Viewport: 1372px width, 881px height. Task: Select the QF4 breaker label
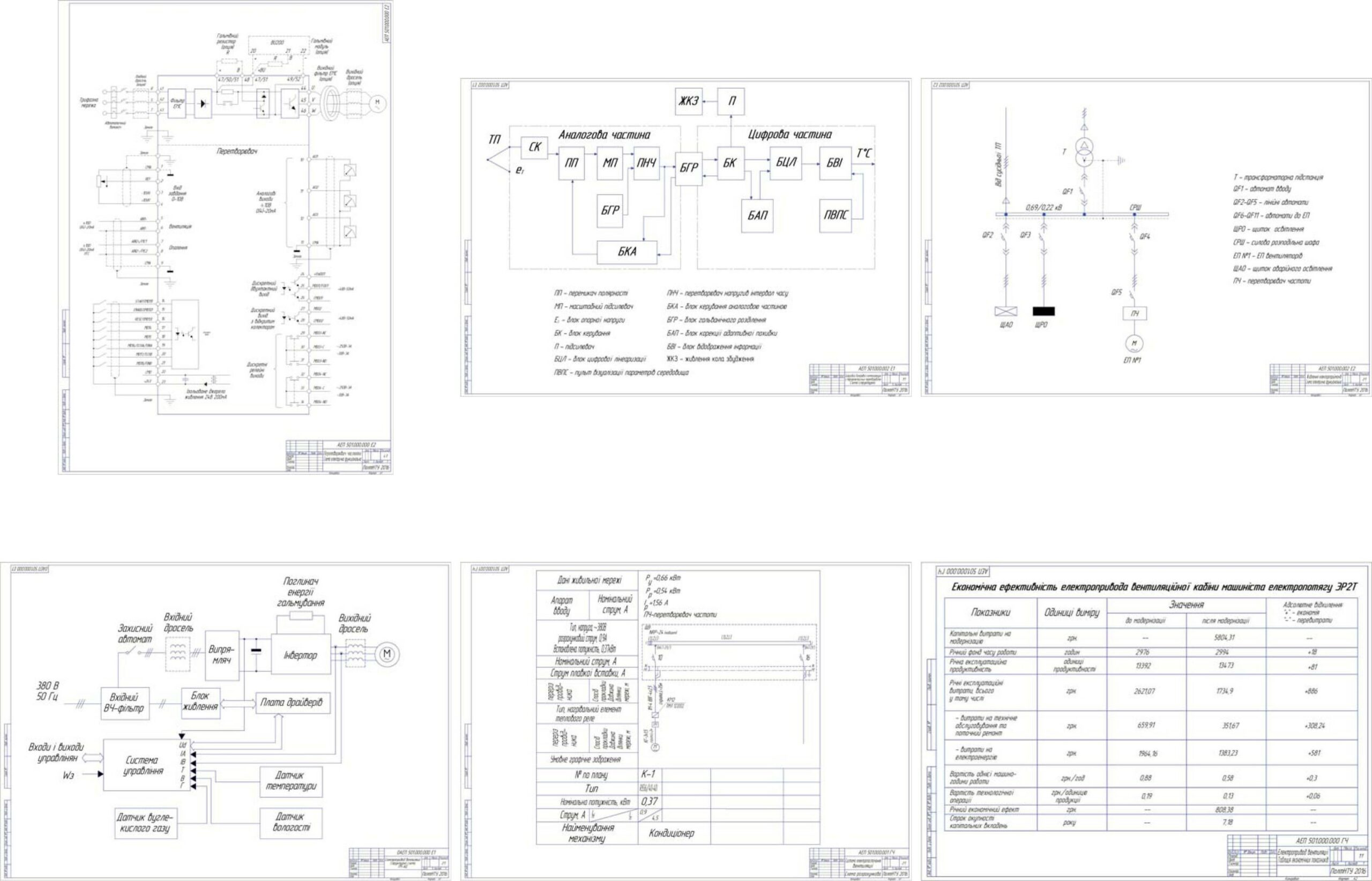pyautogui.click(x=1145, y=236)
